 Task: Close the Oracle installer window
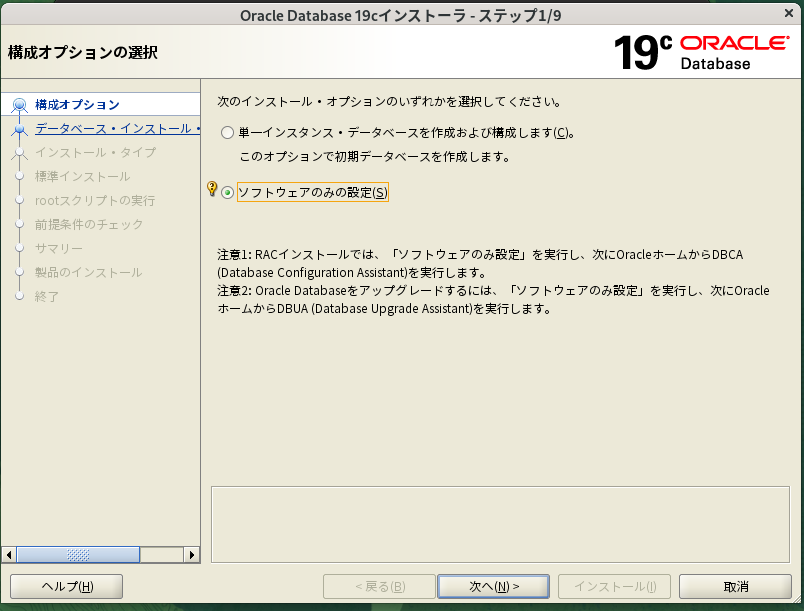tap(789, 14)
